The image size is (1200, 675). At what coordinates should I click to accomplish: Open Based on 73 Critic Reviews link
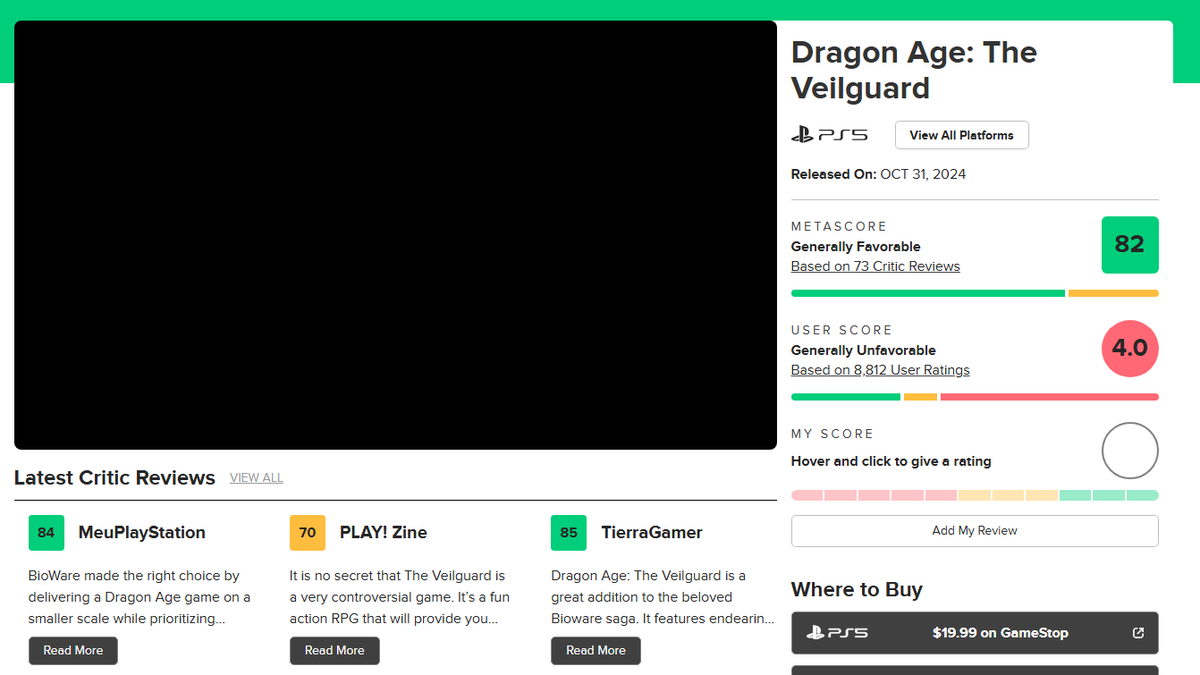click(875, 266)
